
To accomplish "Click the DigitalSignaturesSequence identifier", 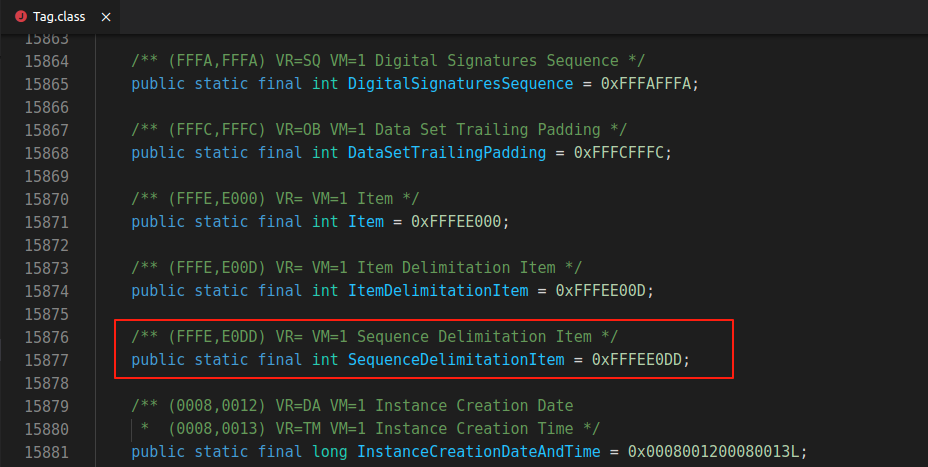I will (x=460, y=84).
